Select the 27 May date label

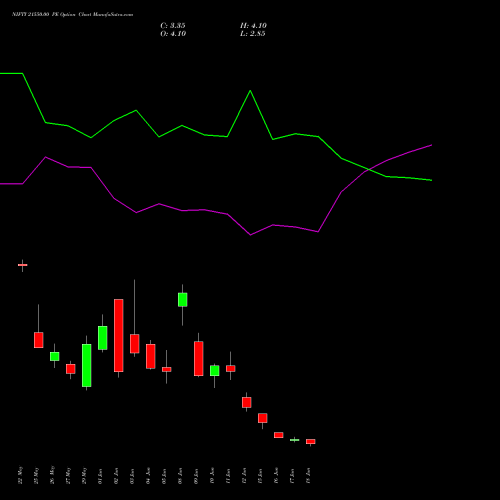pyautogui.click(x=68, y=475)
